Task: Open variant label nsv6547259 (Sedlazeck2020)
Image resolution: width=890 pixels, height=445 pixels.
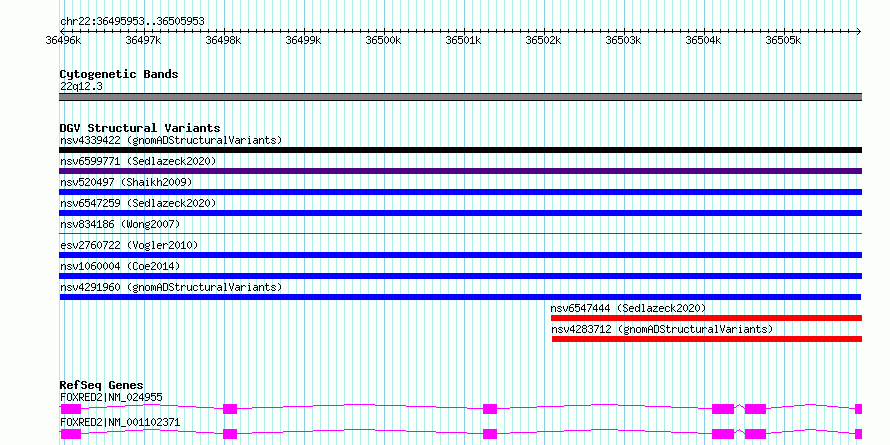Action: pyautogui.click(x=138, y=203)
